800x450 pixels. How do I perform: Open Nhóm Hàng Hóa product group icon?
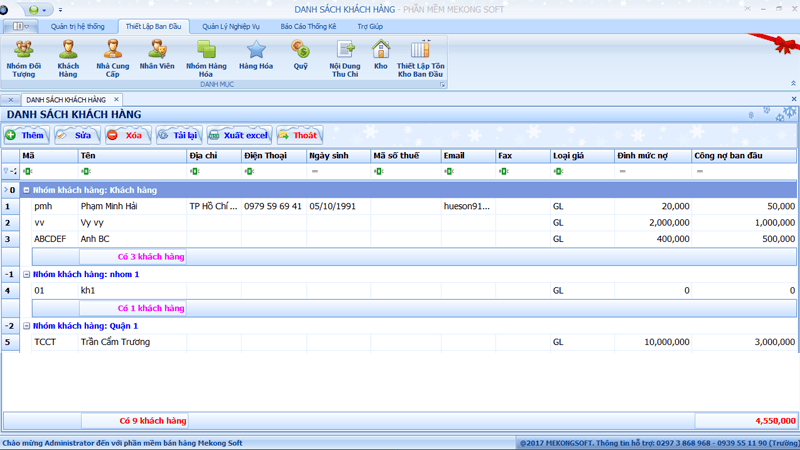(x=206, y=59)
